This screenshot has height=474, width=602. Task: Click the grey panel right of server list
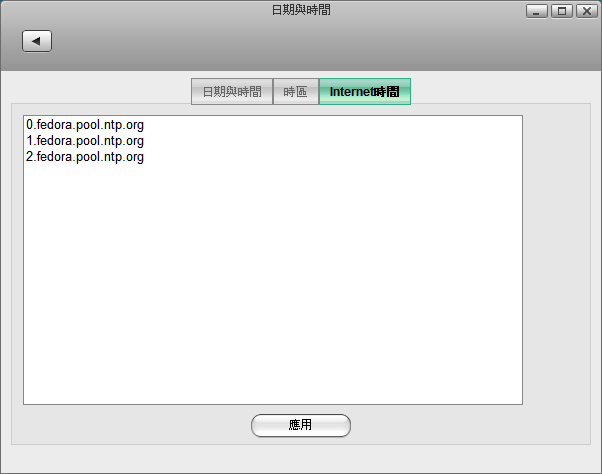(x=555, y=260)
